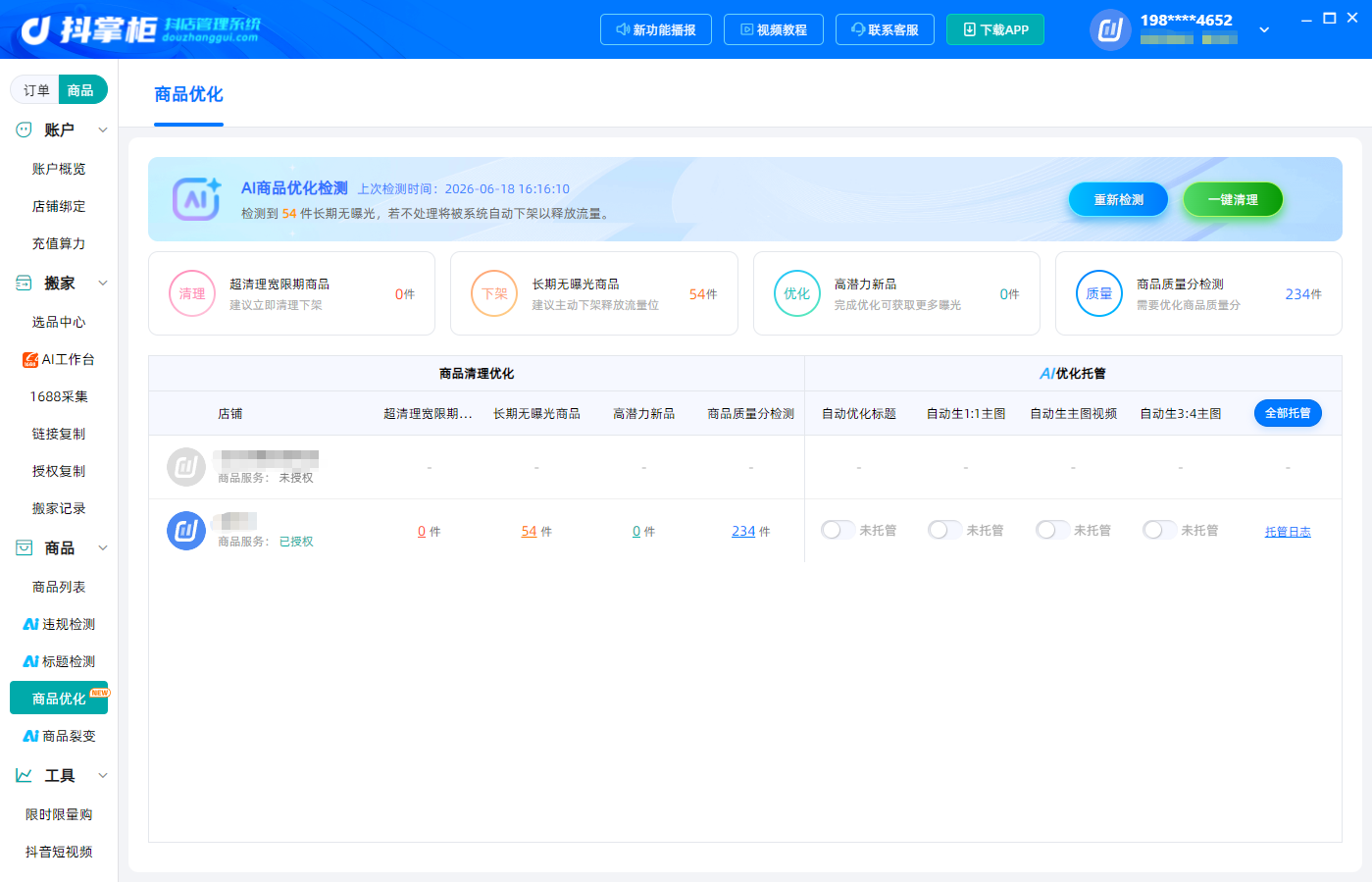Open 商品列表 in the sidebar

click(x=59, y=587)
